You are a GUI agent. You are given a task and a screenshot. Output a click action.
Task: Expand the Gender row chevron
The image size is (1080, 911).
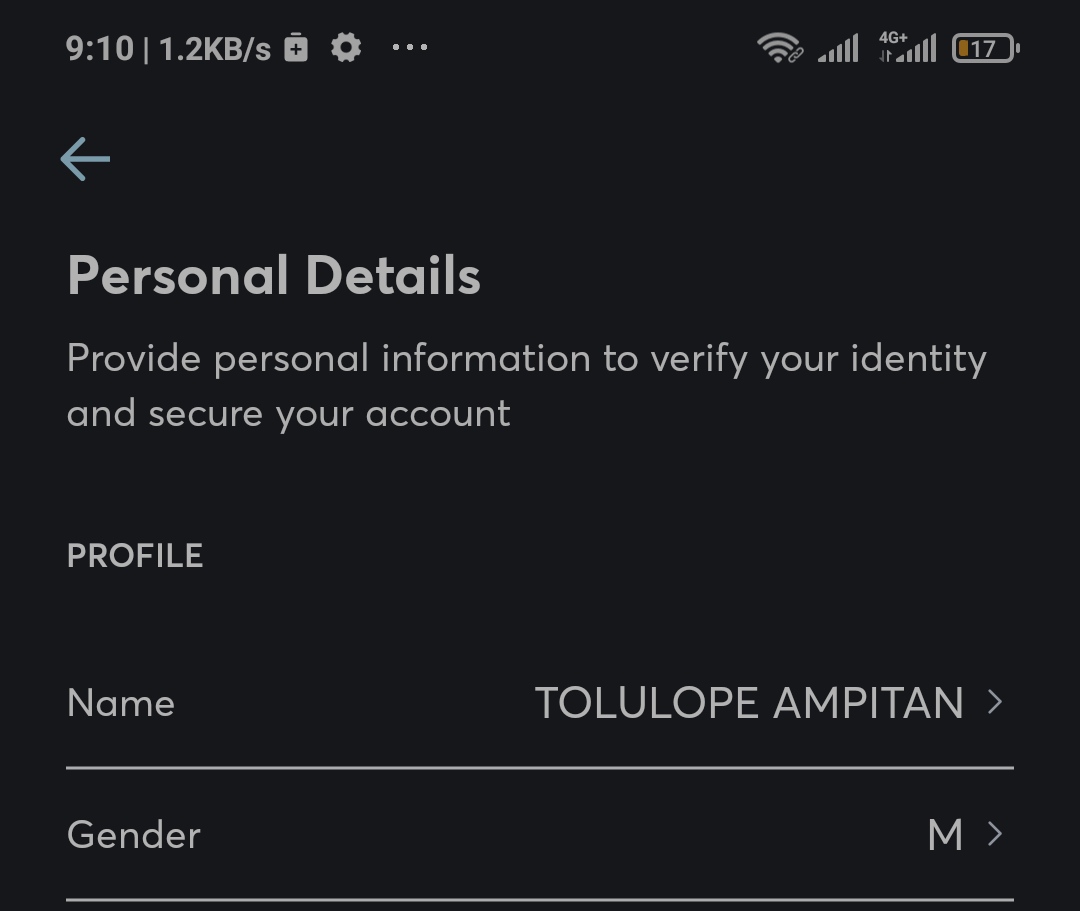(x=994, y=834)
